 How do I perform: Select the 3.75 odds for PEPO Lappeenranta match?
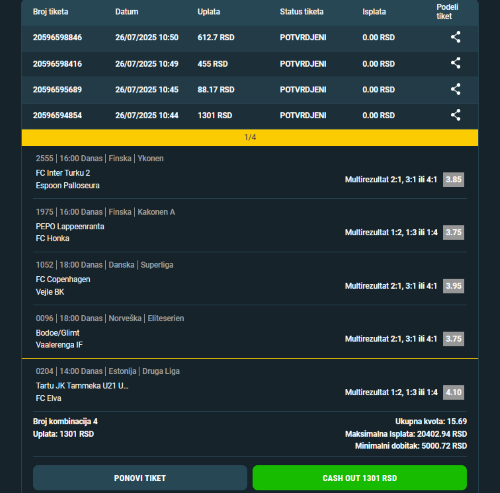tap(453, 232)
